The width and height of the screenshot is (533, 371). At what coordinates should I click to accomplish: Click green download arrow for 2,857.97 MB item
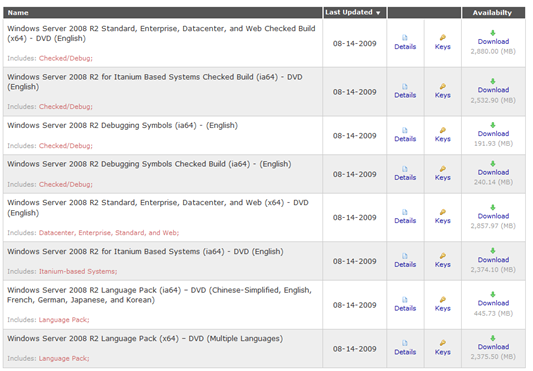tap(493, 207)
